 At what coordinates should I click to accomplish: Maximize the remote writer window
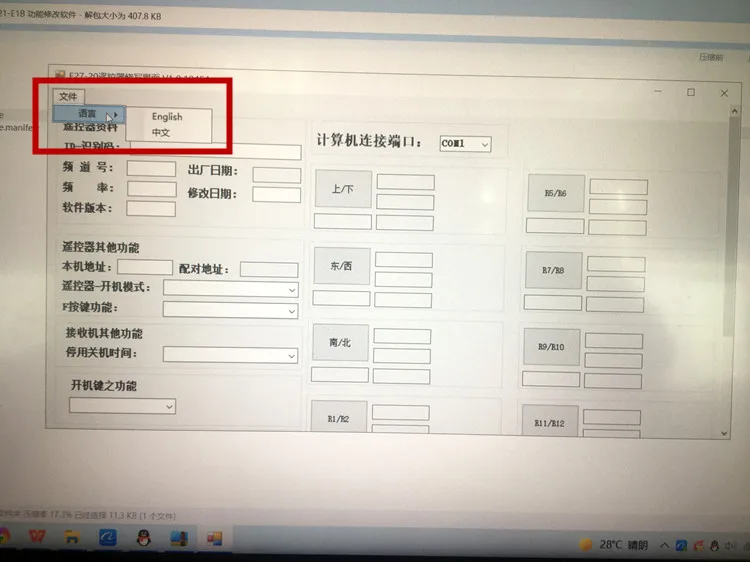[691, 92]
